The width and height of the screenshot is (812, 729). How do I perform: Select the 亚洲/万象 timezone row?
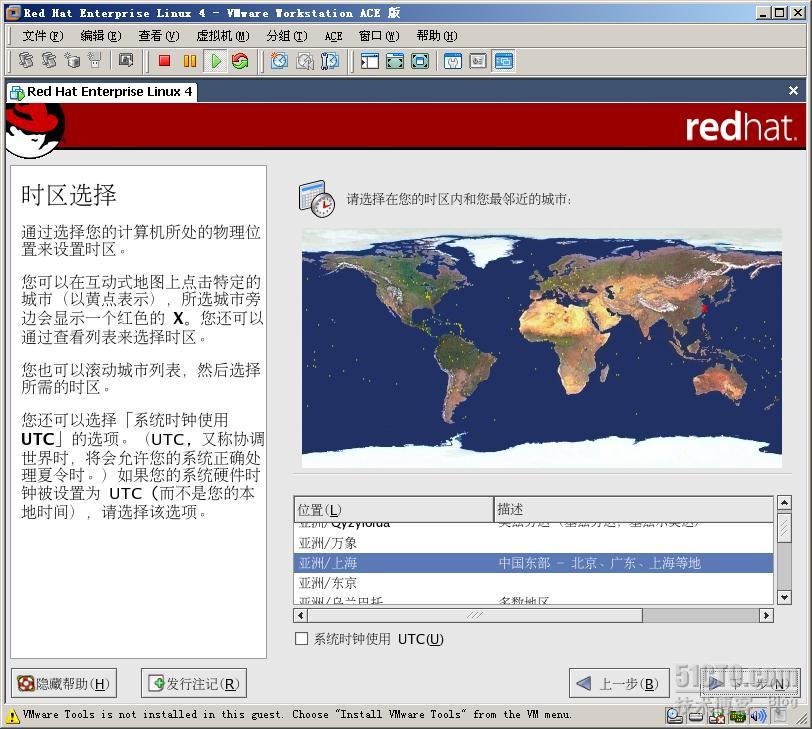point(533,543)
